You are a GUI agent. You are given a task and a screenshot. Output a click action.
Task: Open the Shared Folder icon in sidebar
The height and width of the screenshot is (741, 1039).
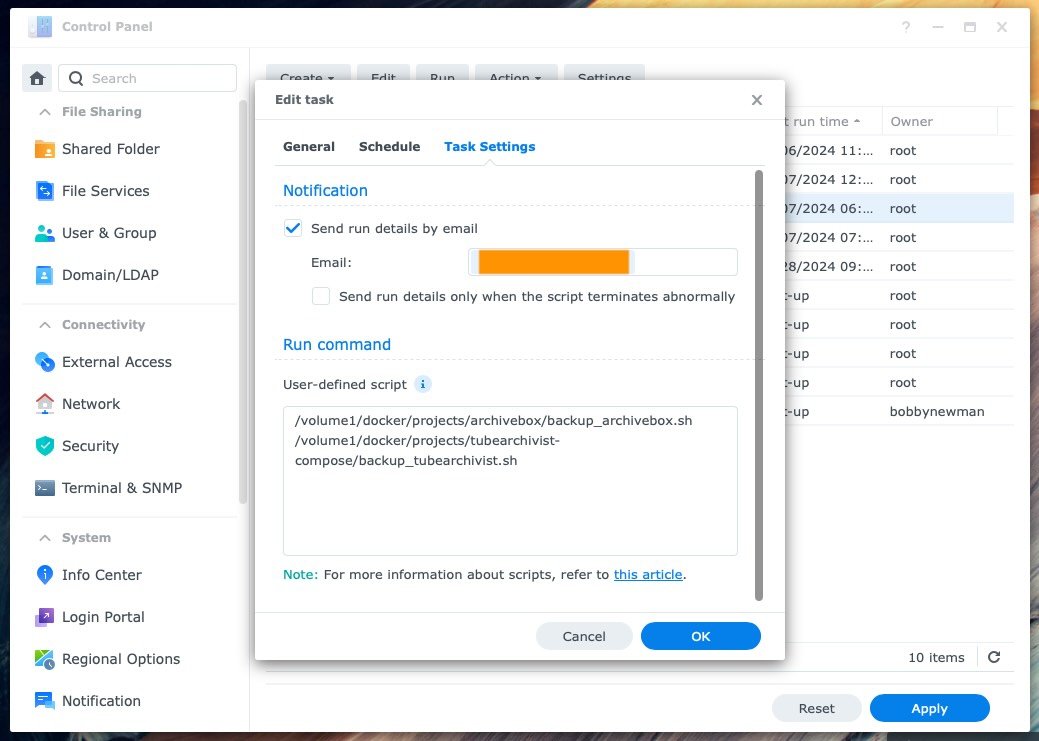pyautogui.click(x=44, y=149)
